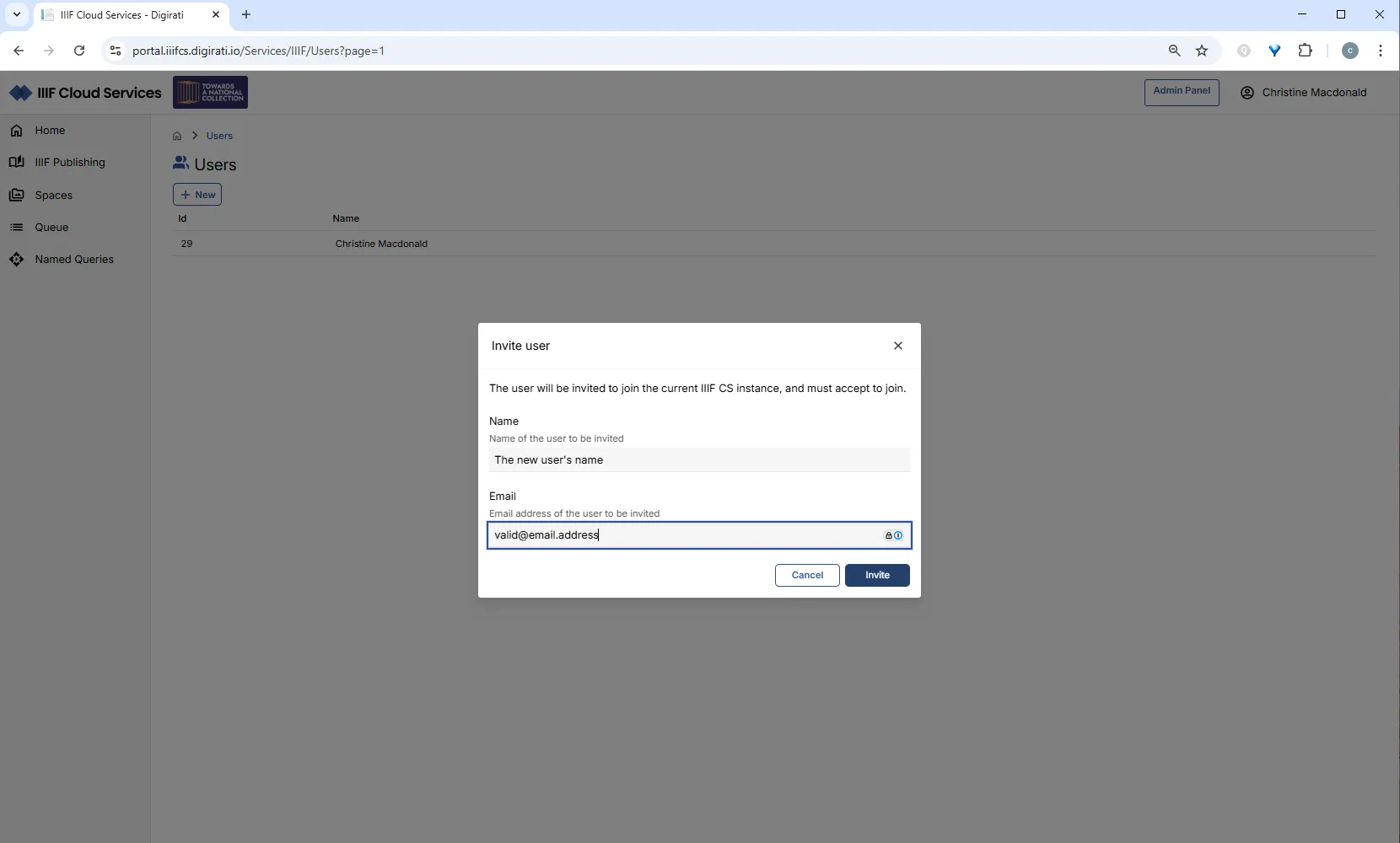Click the Chrome profile avatar
Image resolution: width=1400 pixels, height=843 pixels.
click(x=1350, y=51)
